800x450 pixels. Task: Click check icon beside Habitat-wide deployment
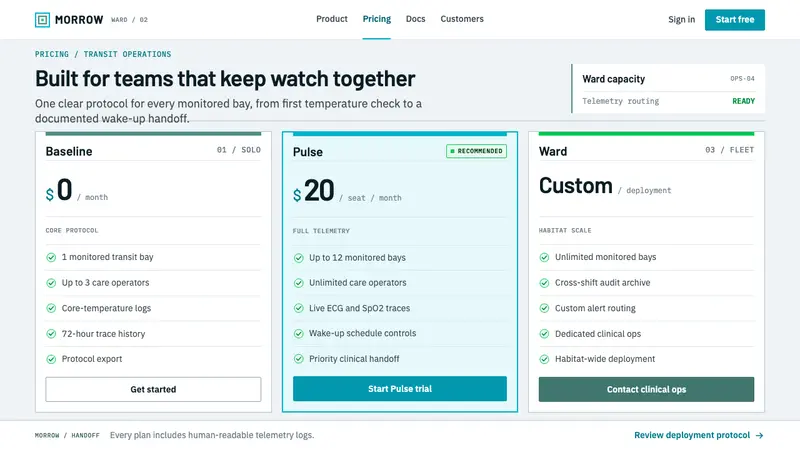[544, 359]
